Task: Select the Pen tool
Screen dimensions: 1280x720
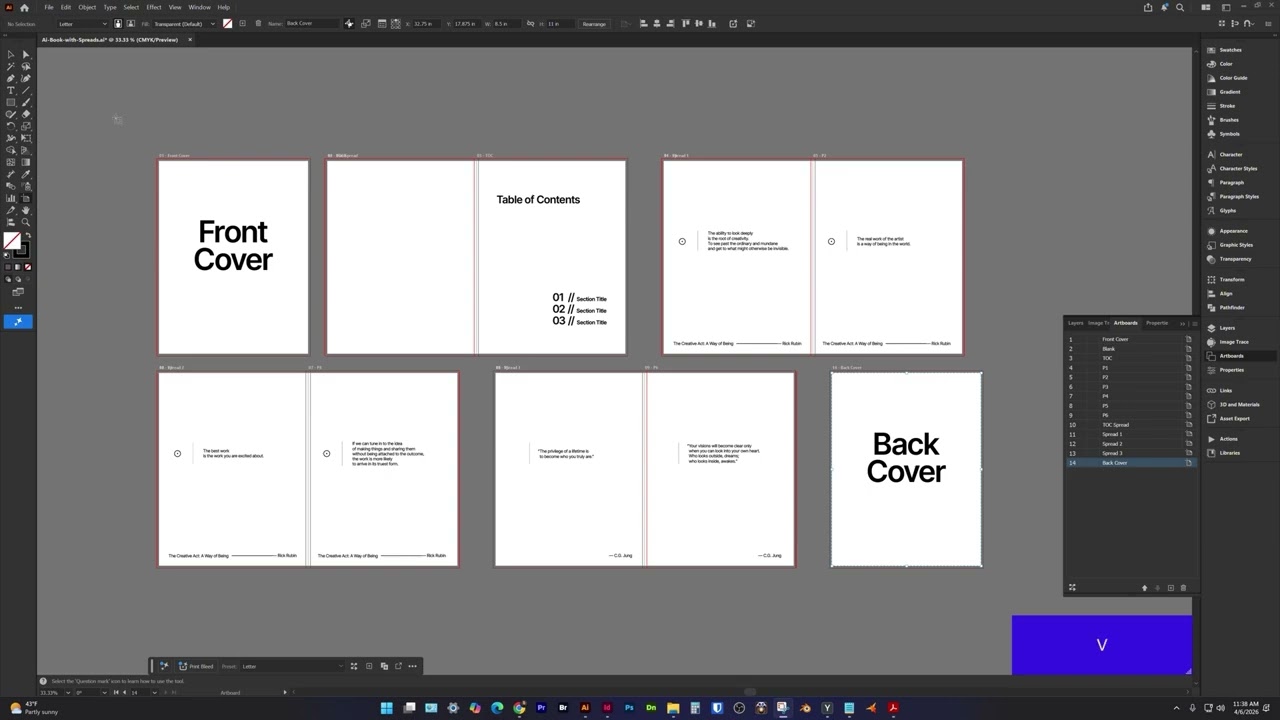Action: click(x=10, y=78)
